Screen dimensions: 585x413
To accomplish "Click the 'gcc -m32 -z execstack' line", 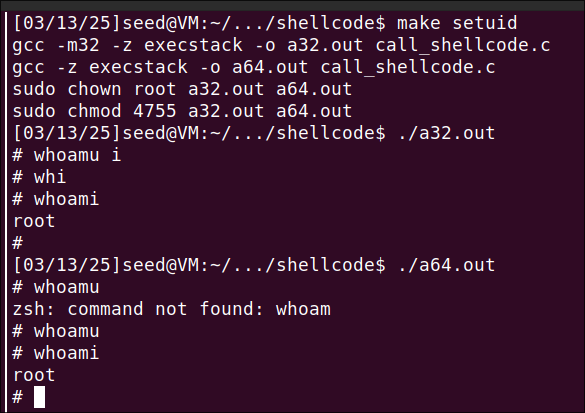I will 281,45.
